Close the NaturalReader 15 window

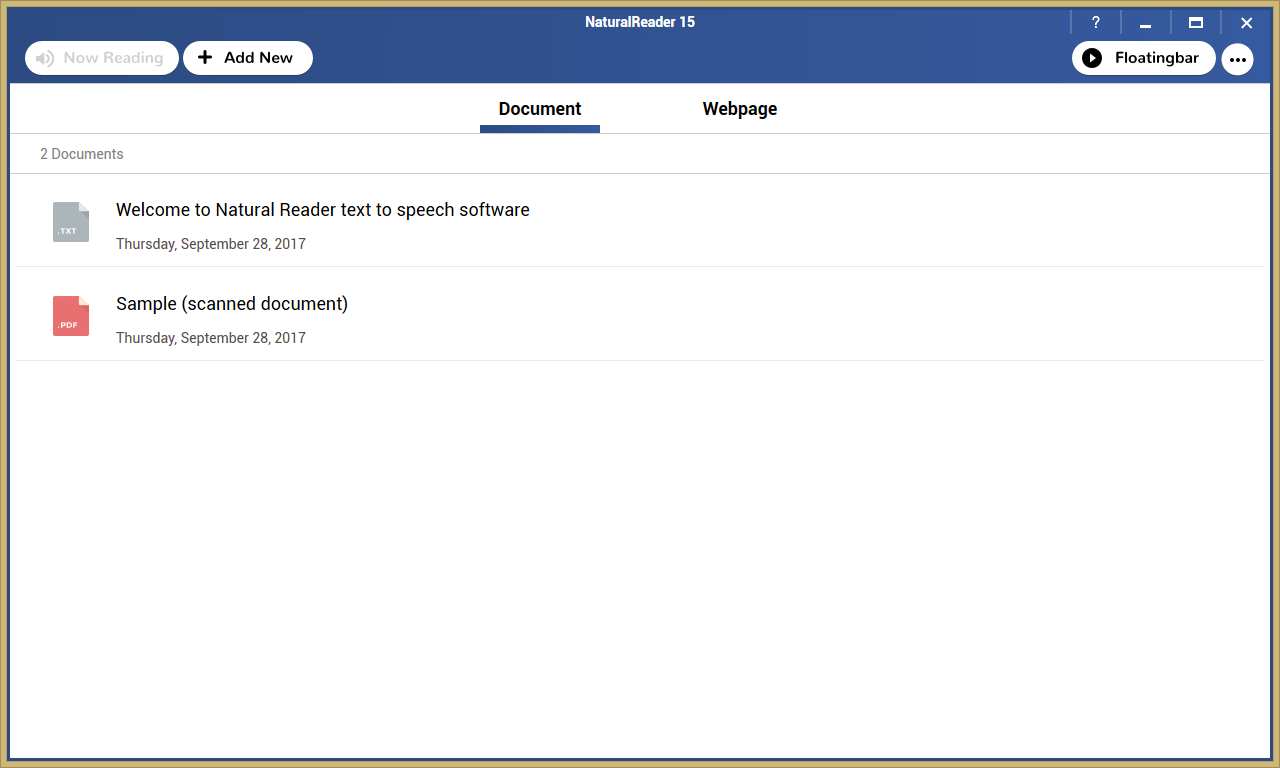click(x=1247, y=23)
